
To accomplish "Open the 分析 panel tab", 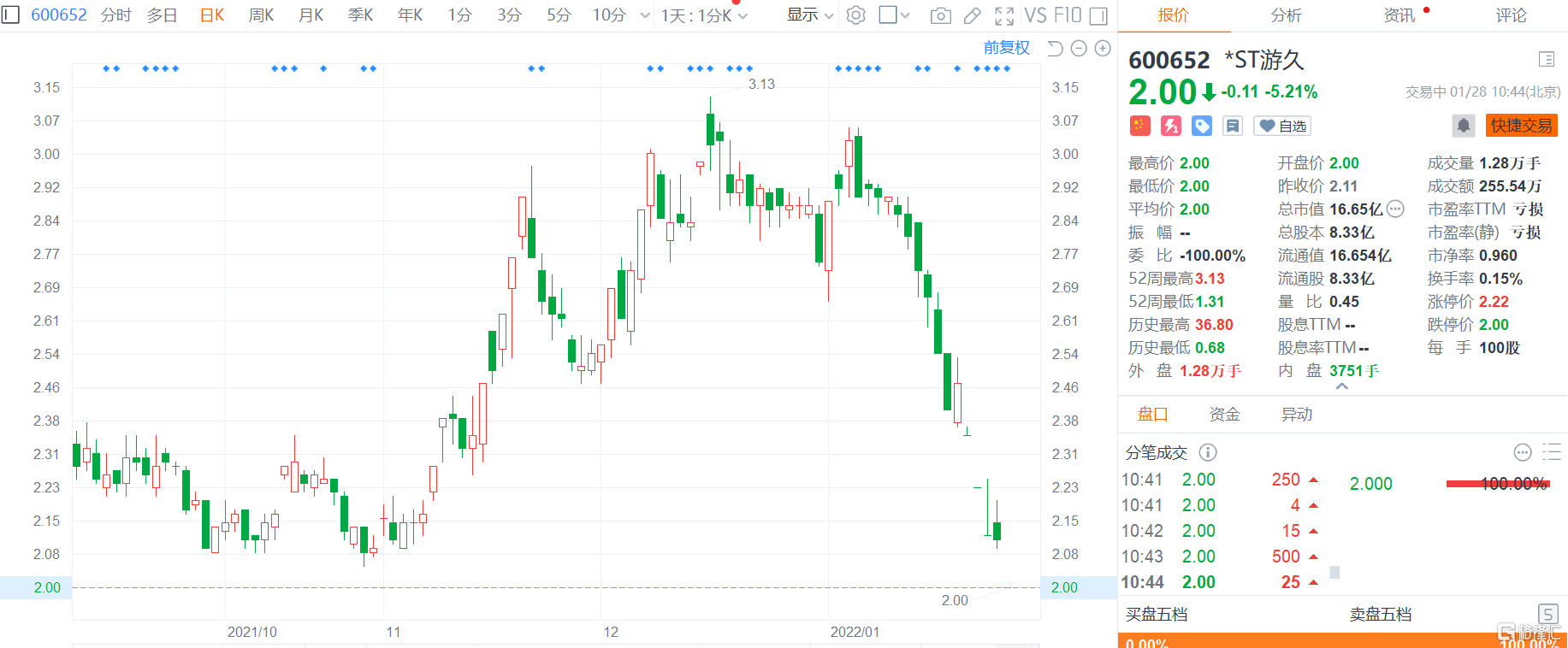I will click(1286, 15).
